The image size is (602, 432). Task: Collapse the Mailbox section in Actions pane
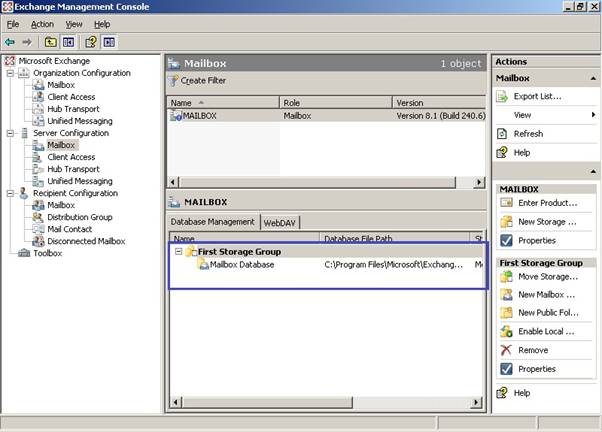[593, 78]
